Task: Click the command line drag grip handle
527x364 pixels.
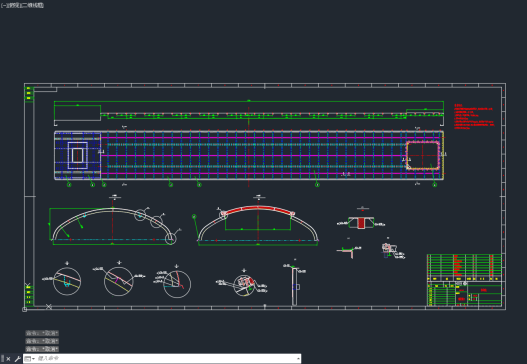Action: click(2, 359)
